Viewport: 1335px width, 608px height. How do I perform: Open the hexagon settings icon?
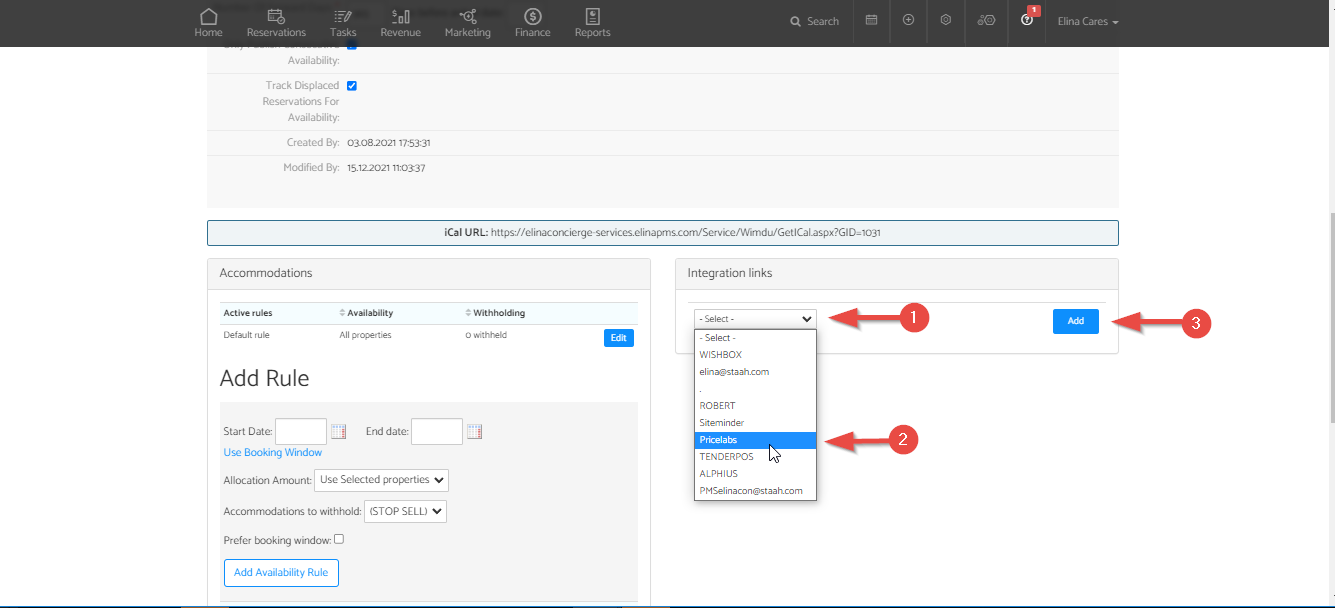[945, 20]
